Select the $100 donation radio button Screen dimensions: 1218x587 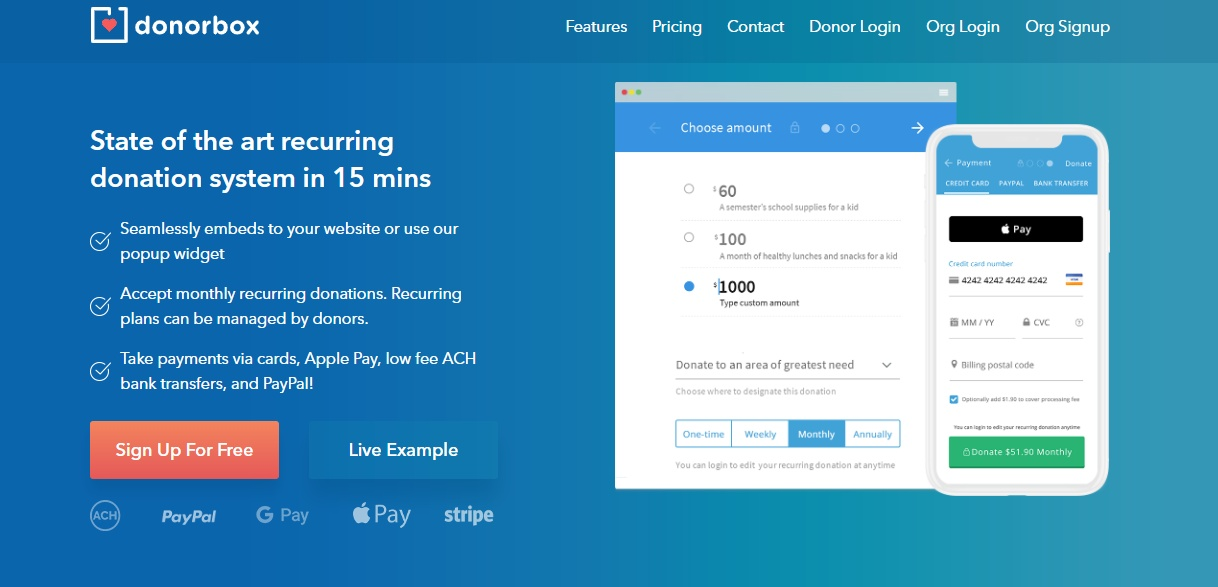(x=689, y=237)
